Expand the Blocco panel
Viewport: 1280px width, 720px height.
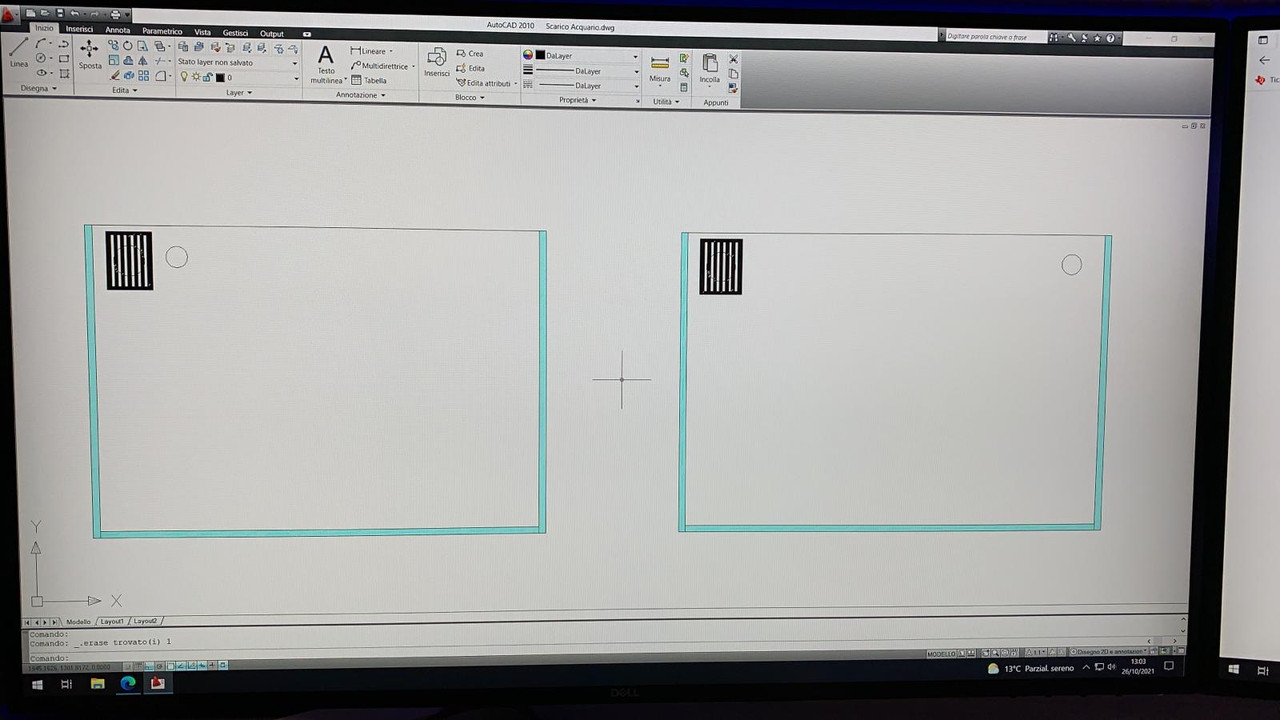click(x=469, y=97)
